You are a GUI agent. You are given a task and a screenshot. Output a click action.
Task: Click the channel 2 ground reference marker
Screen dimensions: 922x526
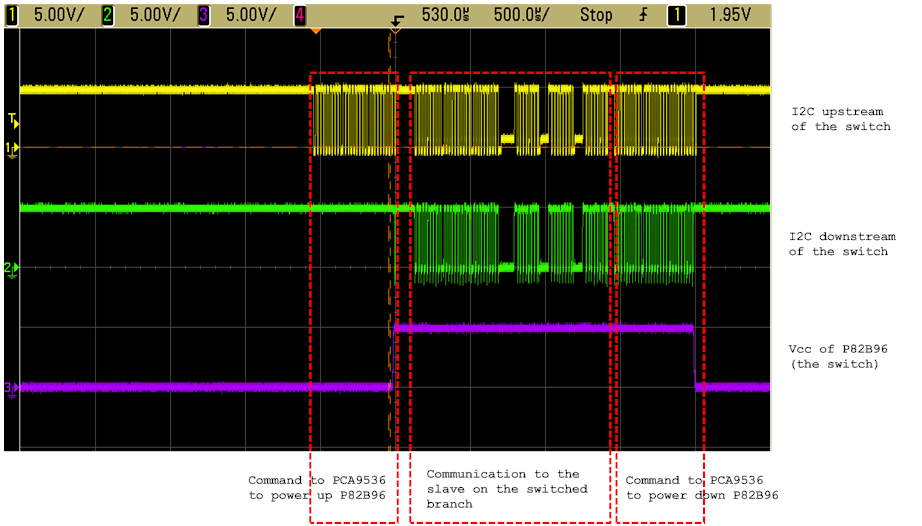coord(12,268)
